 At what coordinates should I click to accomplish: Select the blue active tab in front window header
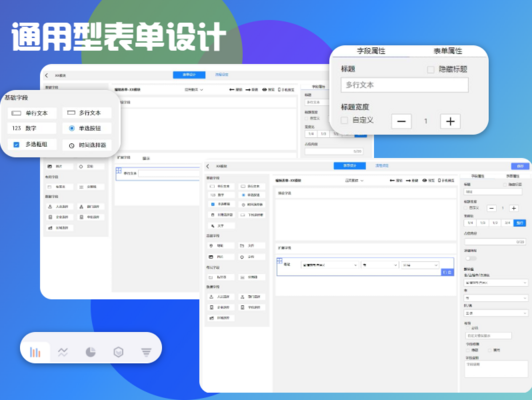pos(349,166)
